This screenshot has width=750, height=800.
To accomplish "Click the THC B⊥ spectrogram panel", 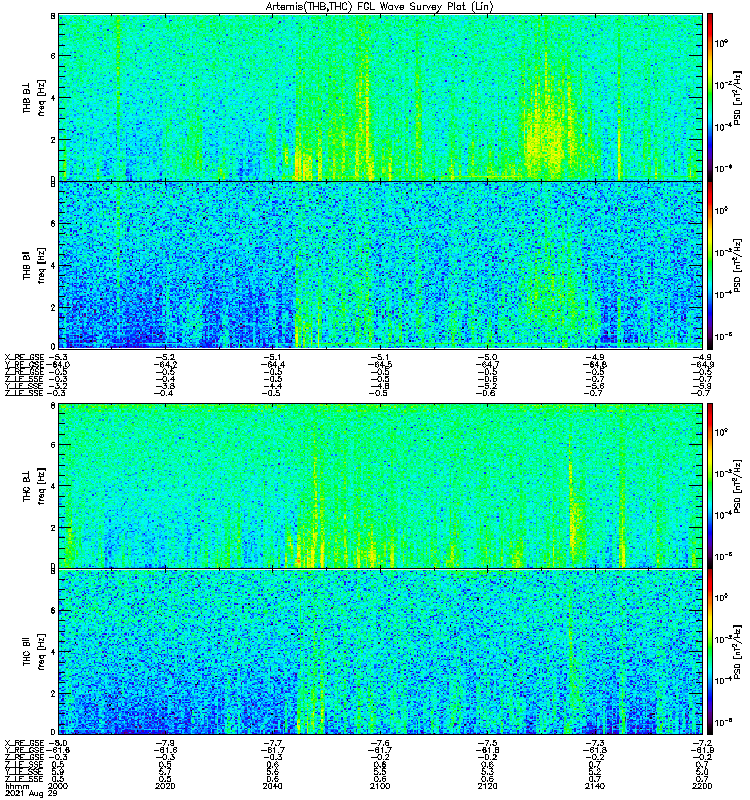I will pos(381,485).
